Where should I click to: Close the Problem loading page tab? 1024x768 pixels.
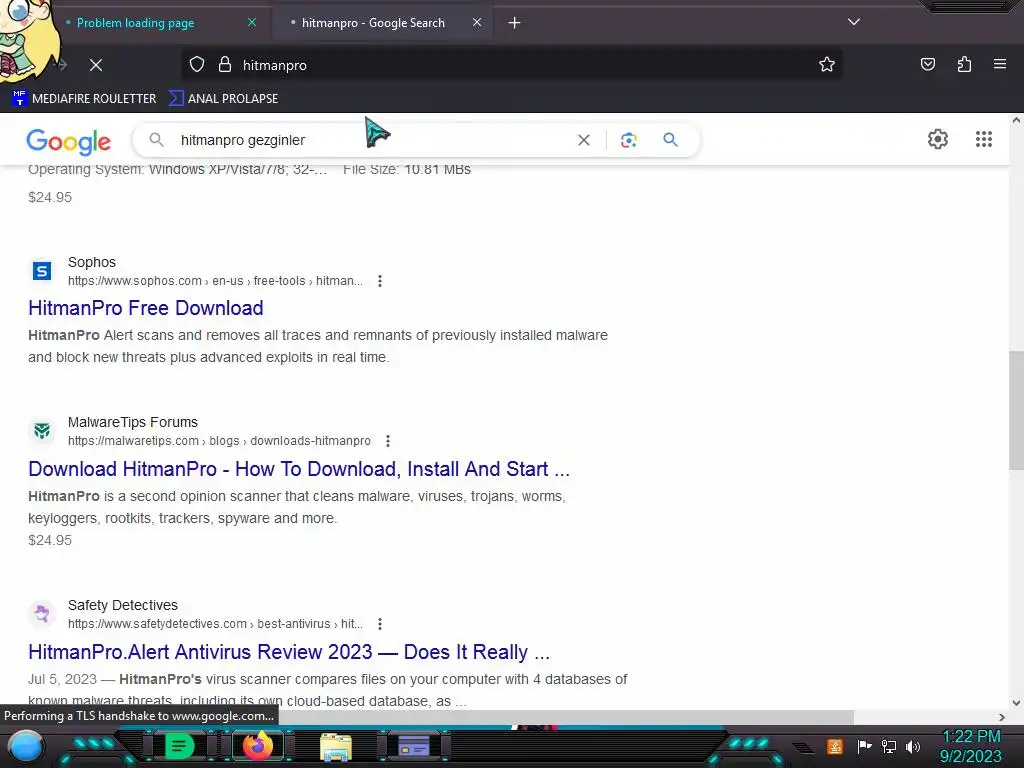coord(252,22)
